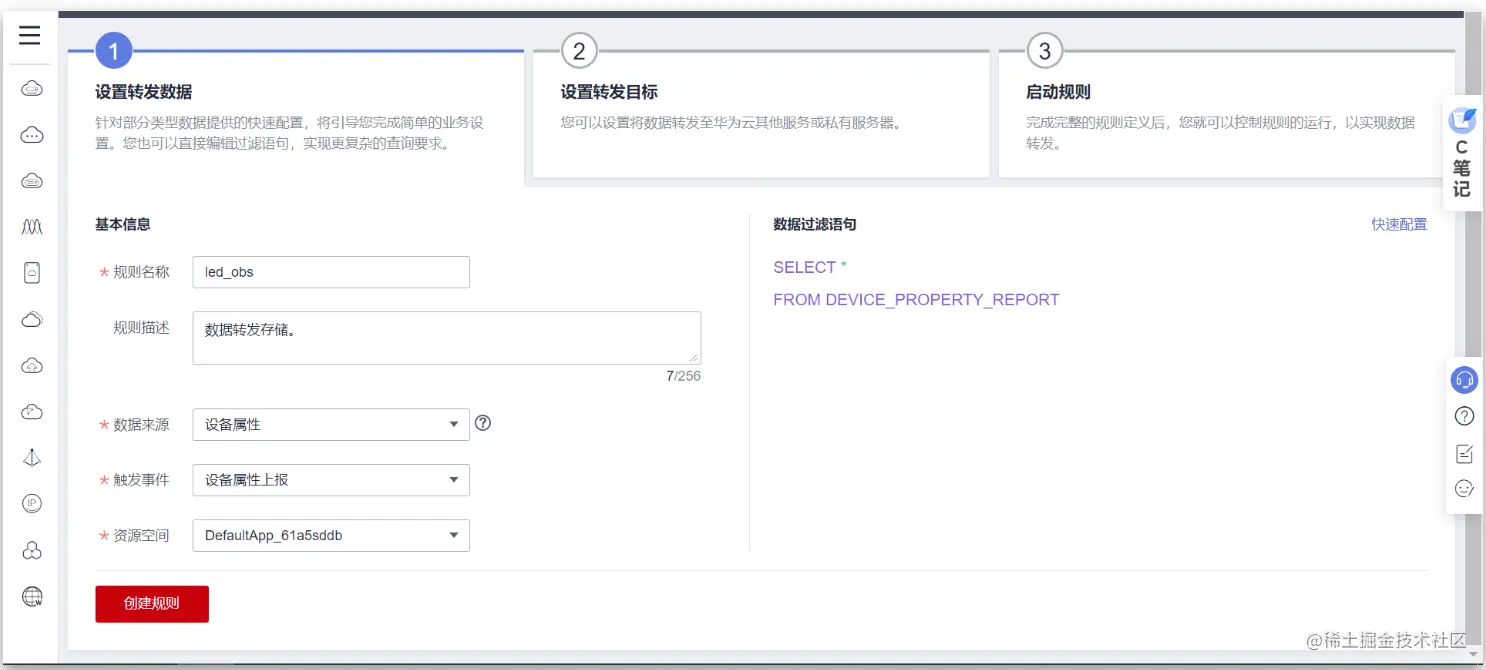Image resolution: width=1486 pixels, height=670 pixels.
Task: Open the C笔记 side widget
Action: point(1462,153)
